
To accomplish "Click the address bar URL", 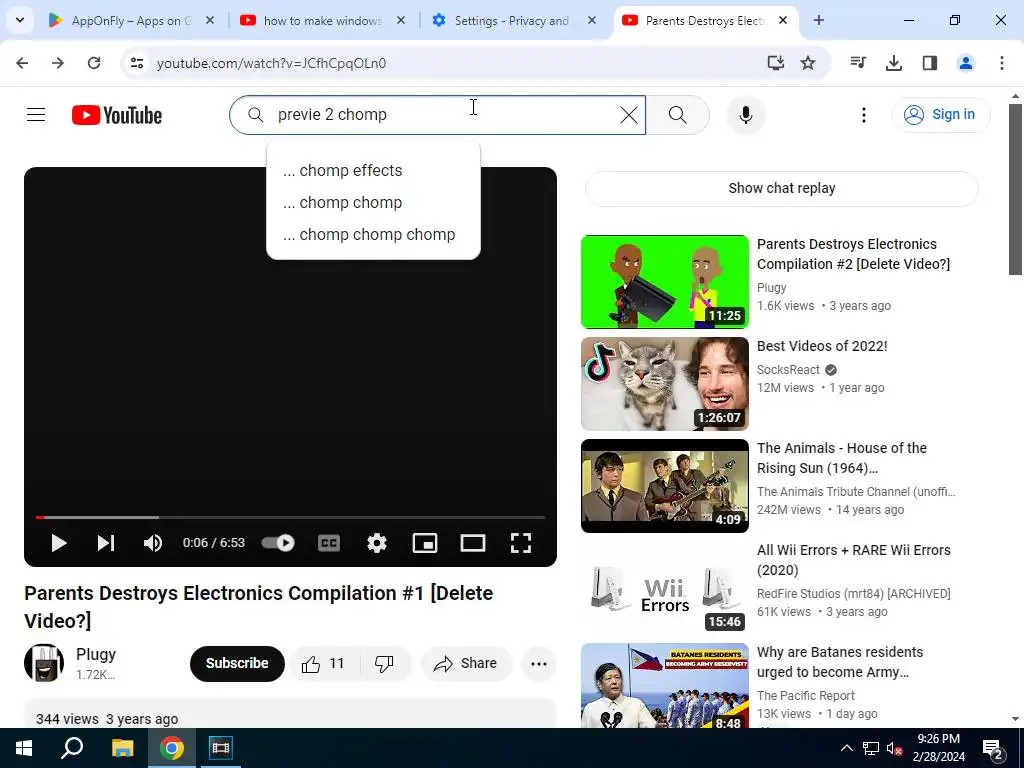I will [x=271, y=63].
